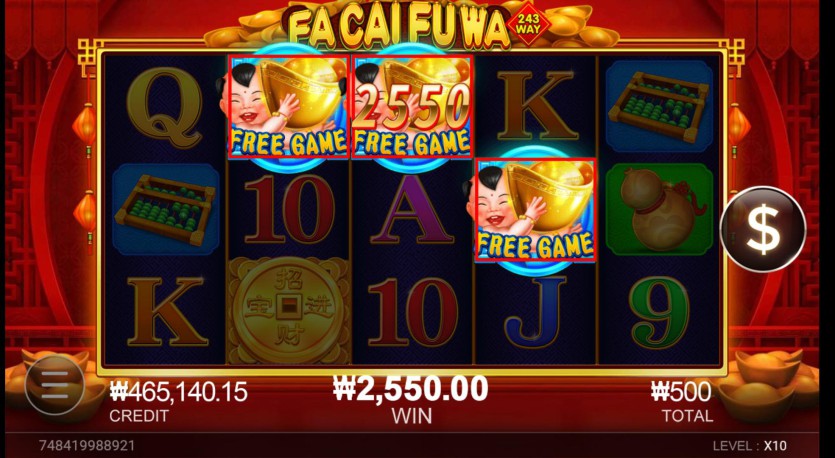835x458 pixels.
Task: Click the gold coin symbol
Action: tap(289, 310)
